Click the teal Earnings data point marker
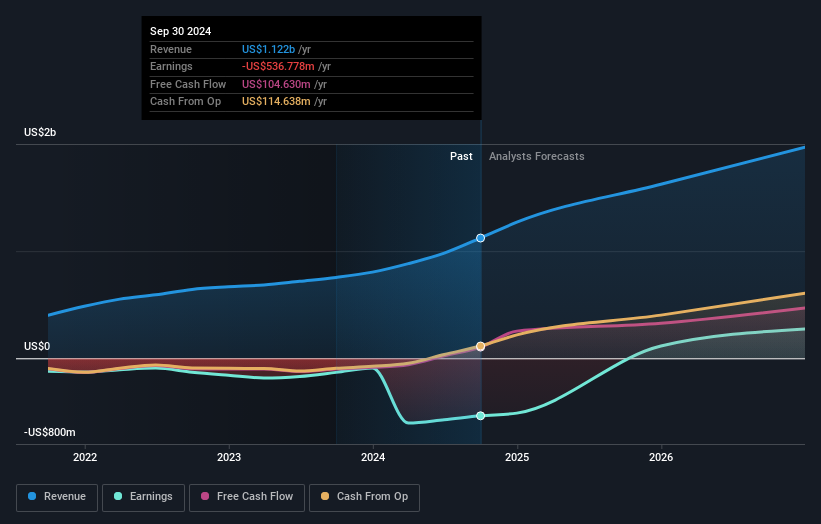821x524 pixels. click(x=480, y=416)
